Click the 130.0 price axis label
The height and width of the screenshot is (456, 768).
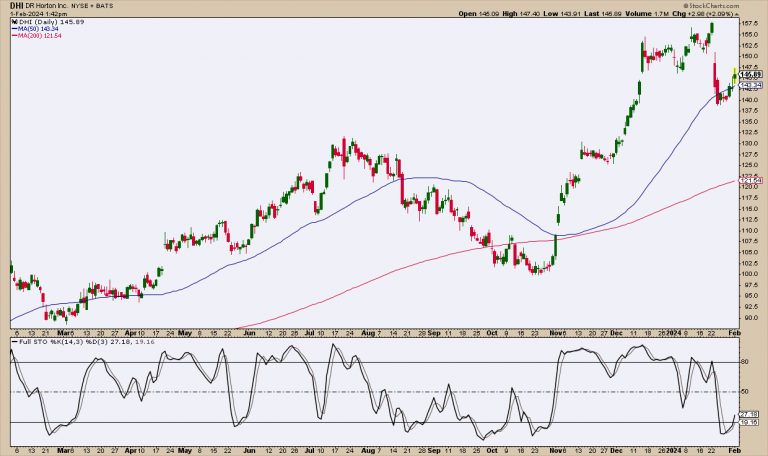click(x=750, y=143)
